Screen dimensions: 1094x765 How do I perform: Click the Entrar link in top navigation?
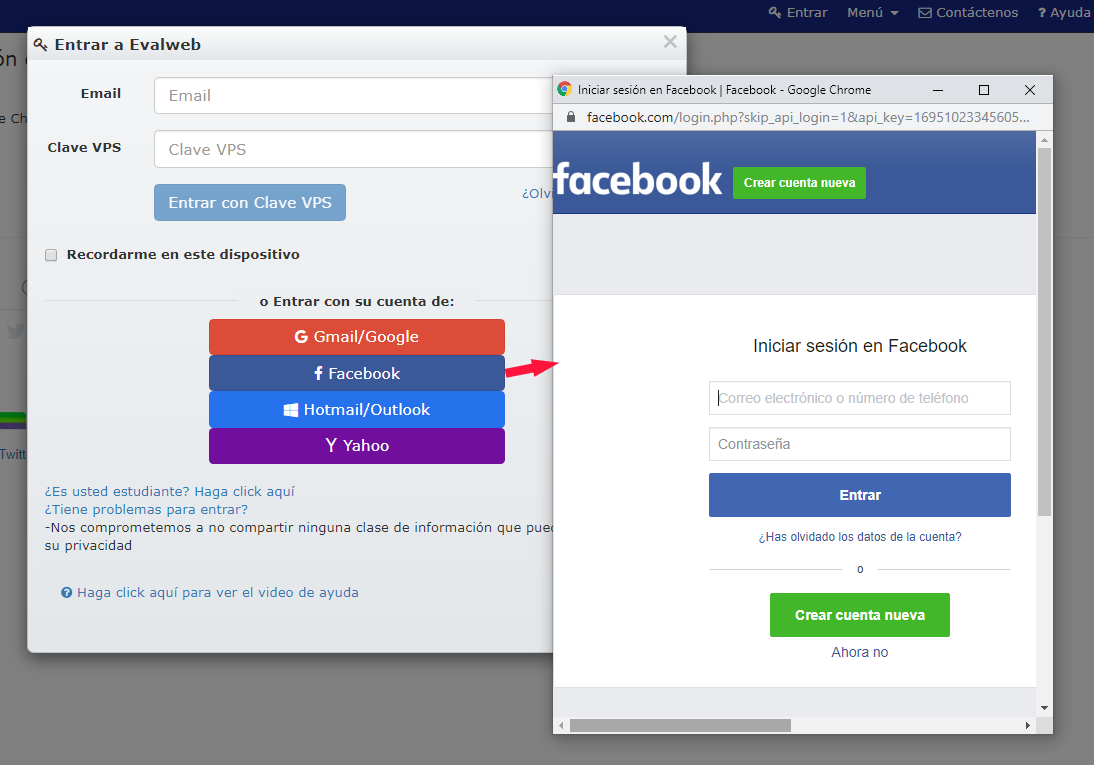click(x=797, y=13)
